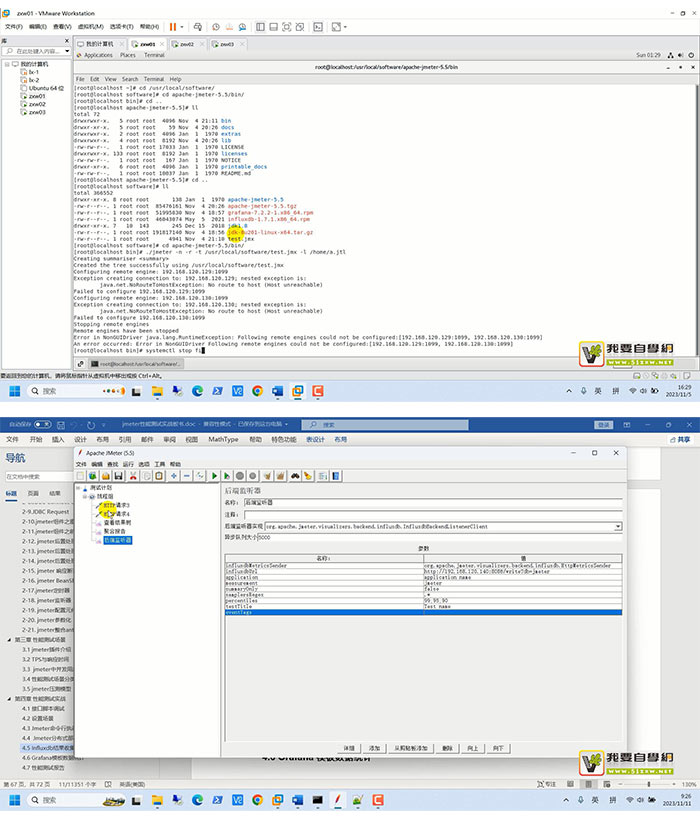Open VMware stretch guest dropdown arrow
This screenshot has height=818, width=700.
(x=345, y=27)
